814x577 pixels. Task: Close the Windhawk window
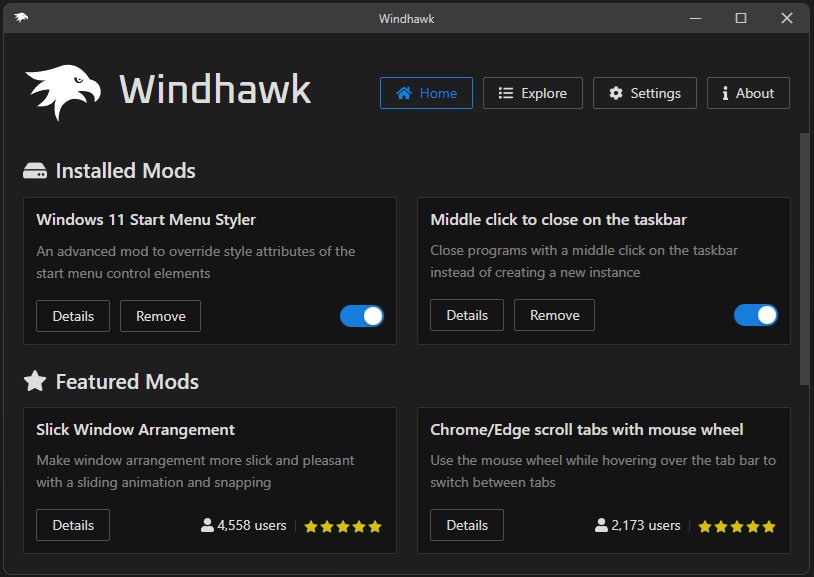point(787,18)
